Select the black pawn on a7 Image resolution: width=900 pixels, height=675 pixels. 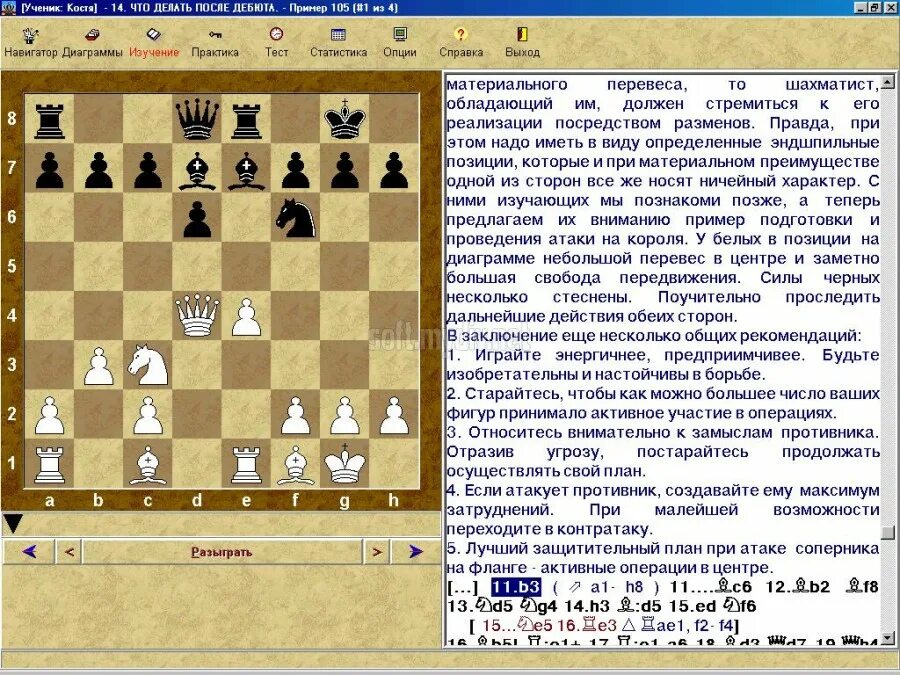pyautogui.click(x=49, y=169)
